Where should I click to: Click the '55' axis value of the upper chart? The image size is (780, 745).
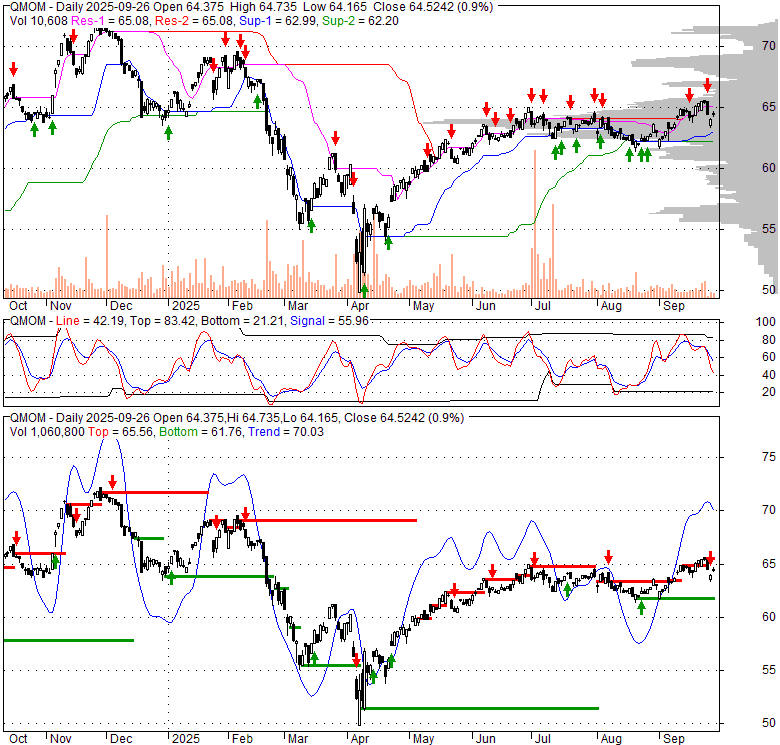[x=769, y=229]
